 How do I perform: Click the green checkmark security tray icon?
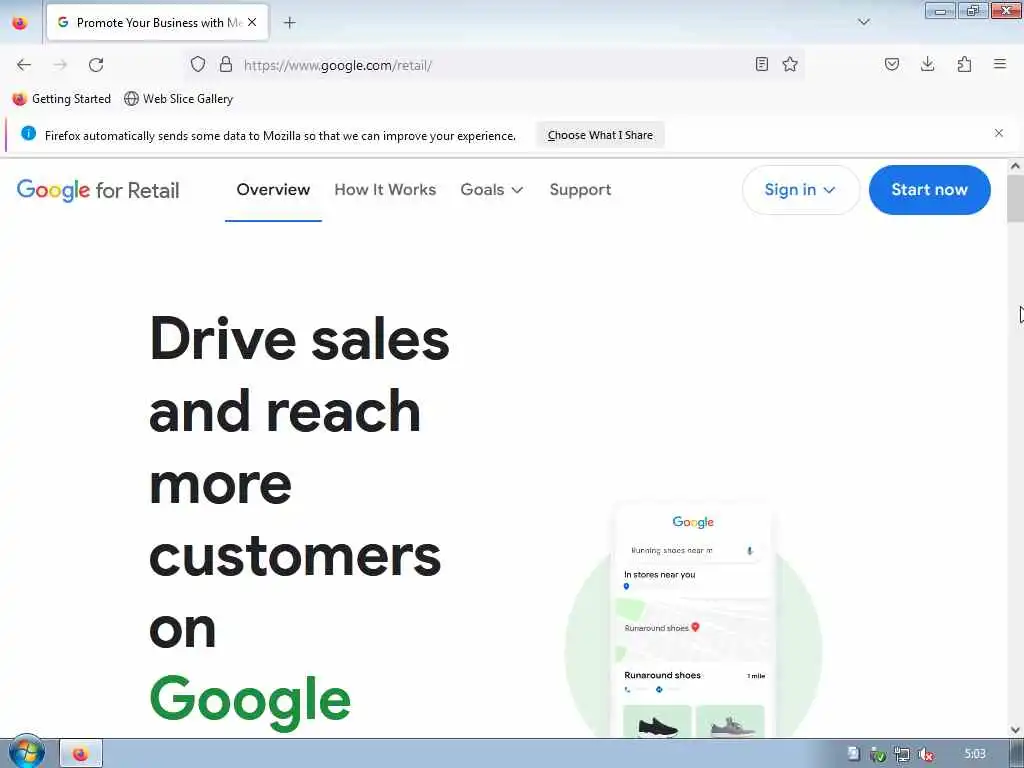point(878,754)
